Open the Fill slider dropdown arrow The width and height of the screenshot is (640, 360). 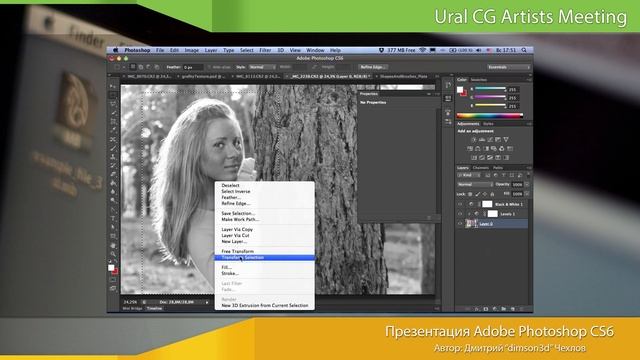tap(527, 194)
